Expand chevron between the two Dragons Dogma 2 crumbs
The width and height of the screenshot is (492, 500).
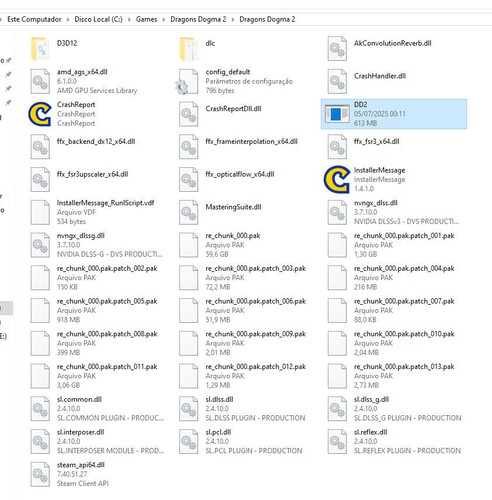click(233, 20)
